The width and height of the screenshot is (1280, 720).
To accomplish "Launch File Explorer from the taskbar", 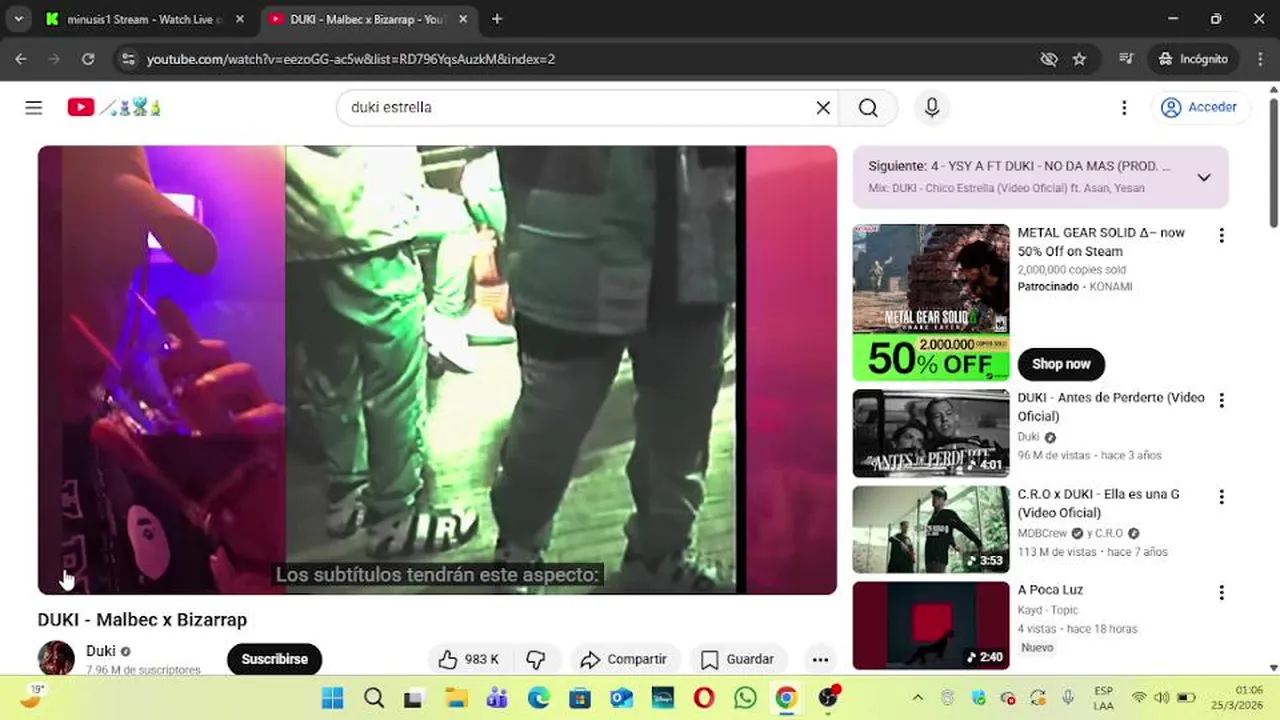I will click(456, 697).
